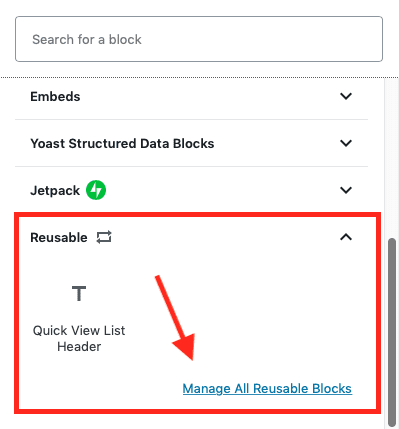This screenshot has width=399, height=429.
Task: Insert Quick View List Header block
Action: tap(79, 315)
